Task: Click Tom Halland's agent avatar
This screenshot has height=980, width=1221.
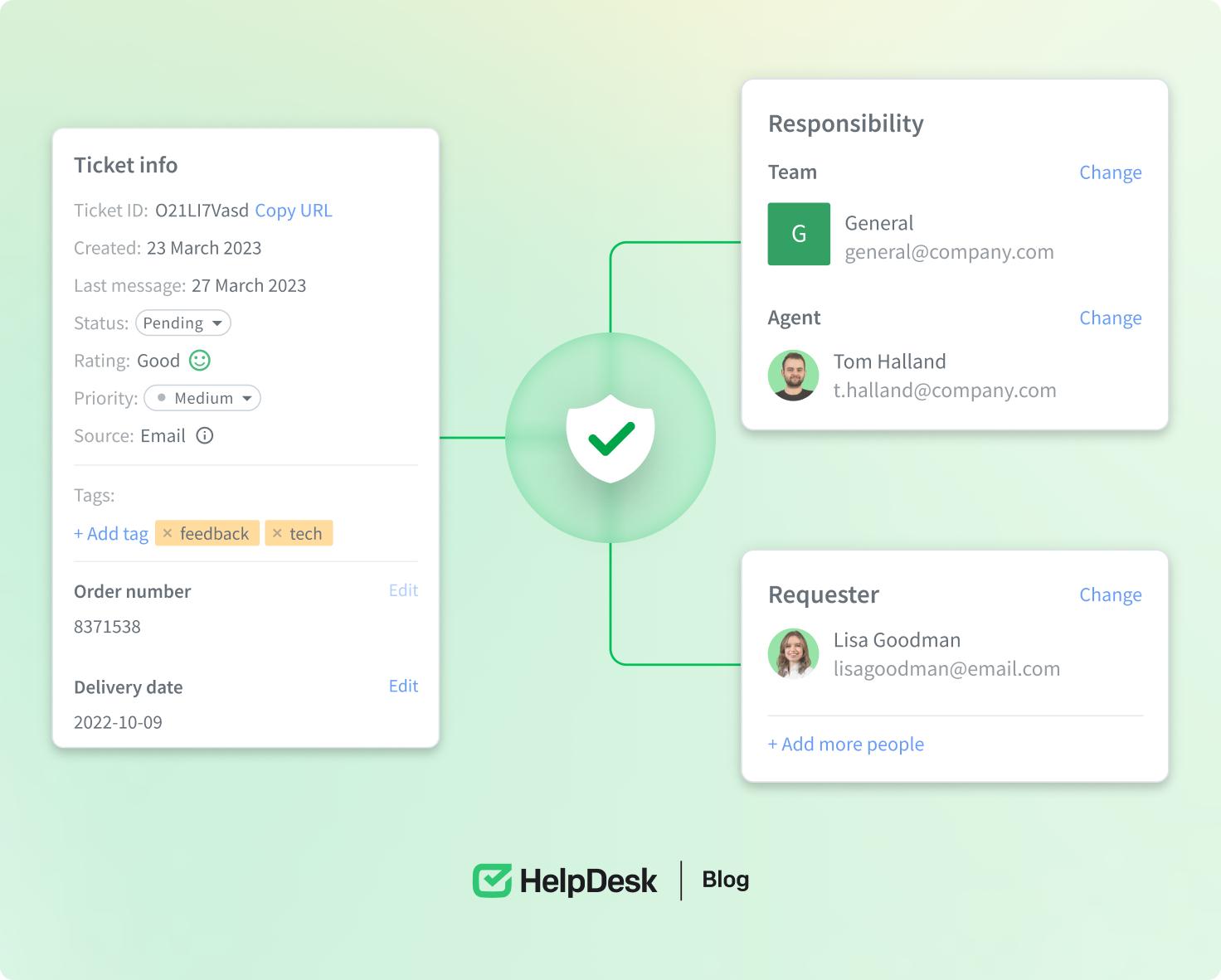Action: (794, 376)
